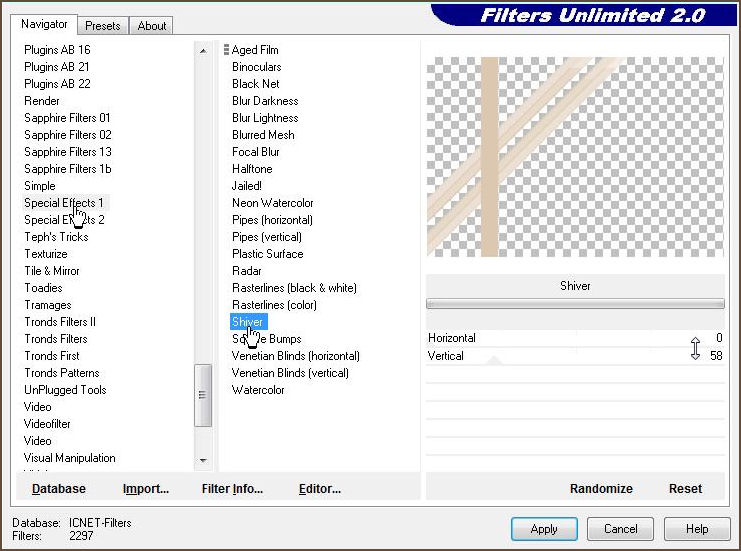Choose the Aged Film filter
The width and height of the screenshot is (741, 551).
(255, 50)
